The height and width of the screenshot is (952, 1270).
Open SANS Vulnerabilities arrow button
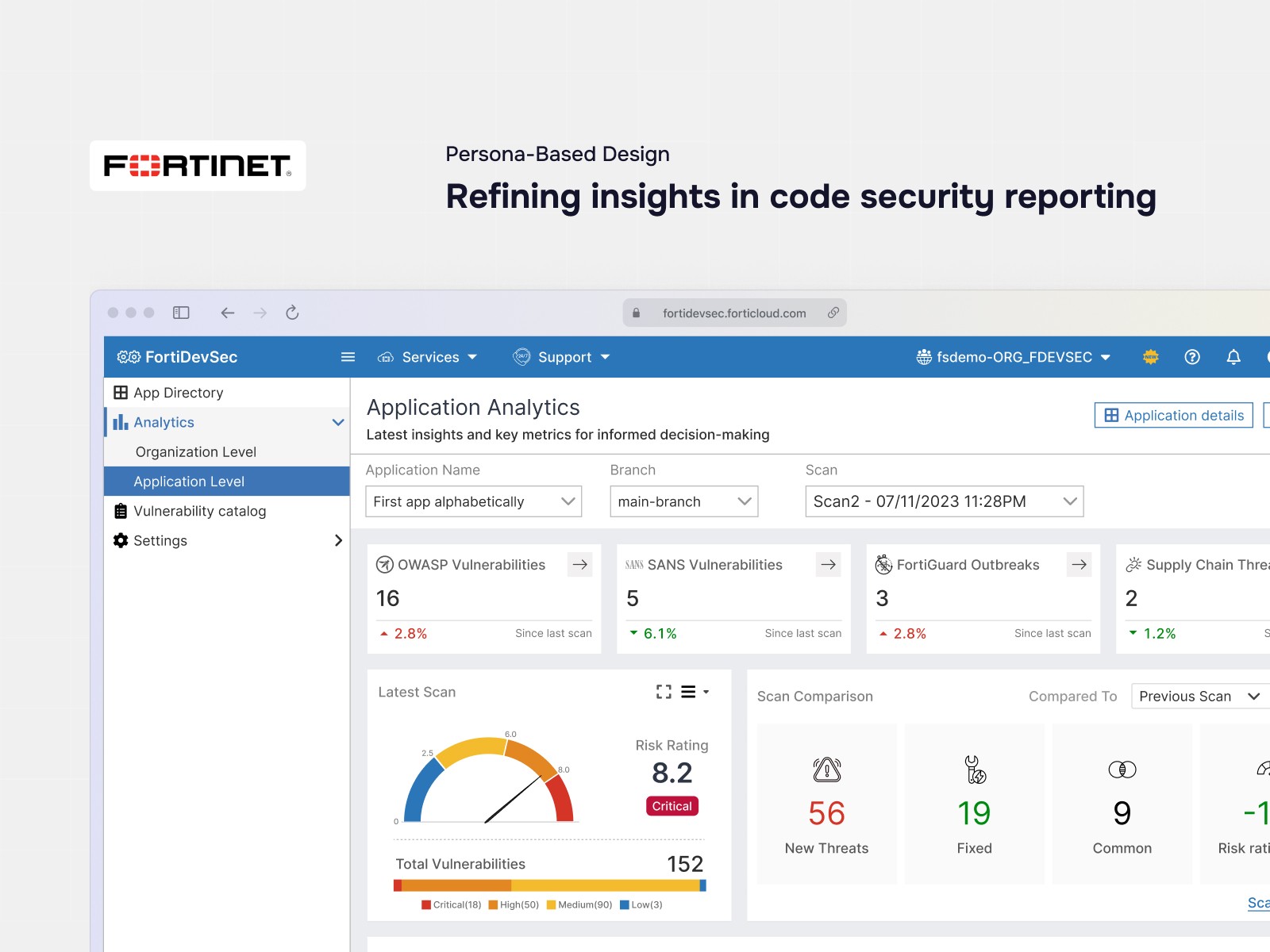829,565
